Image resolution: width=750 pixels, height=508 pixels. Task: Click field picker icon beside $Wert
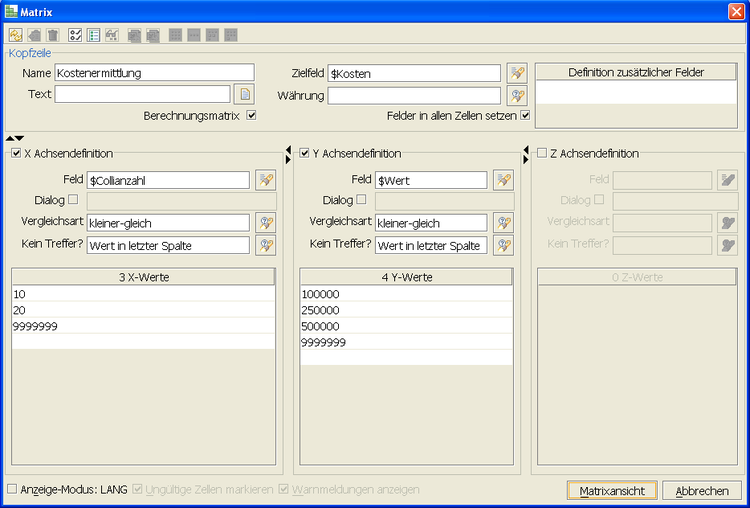tap(503, 180)
